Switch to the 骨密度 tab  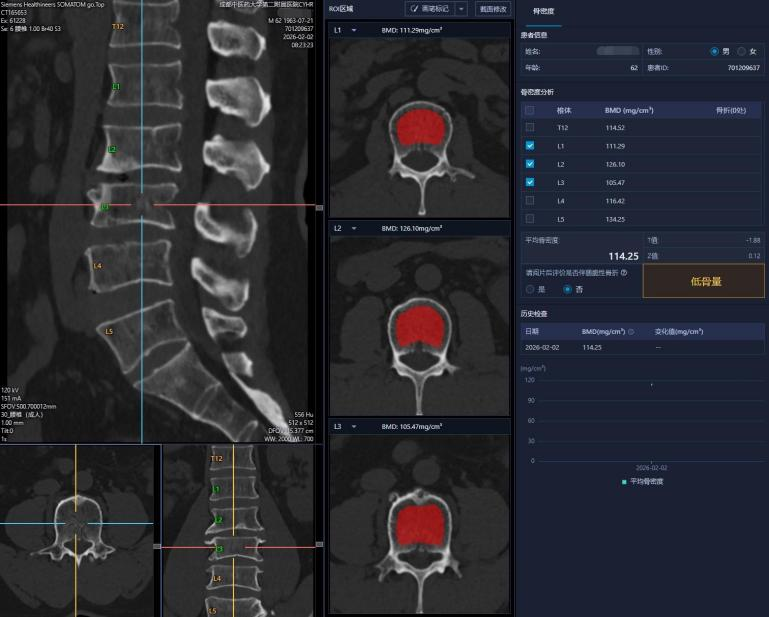click(544, 10)
